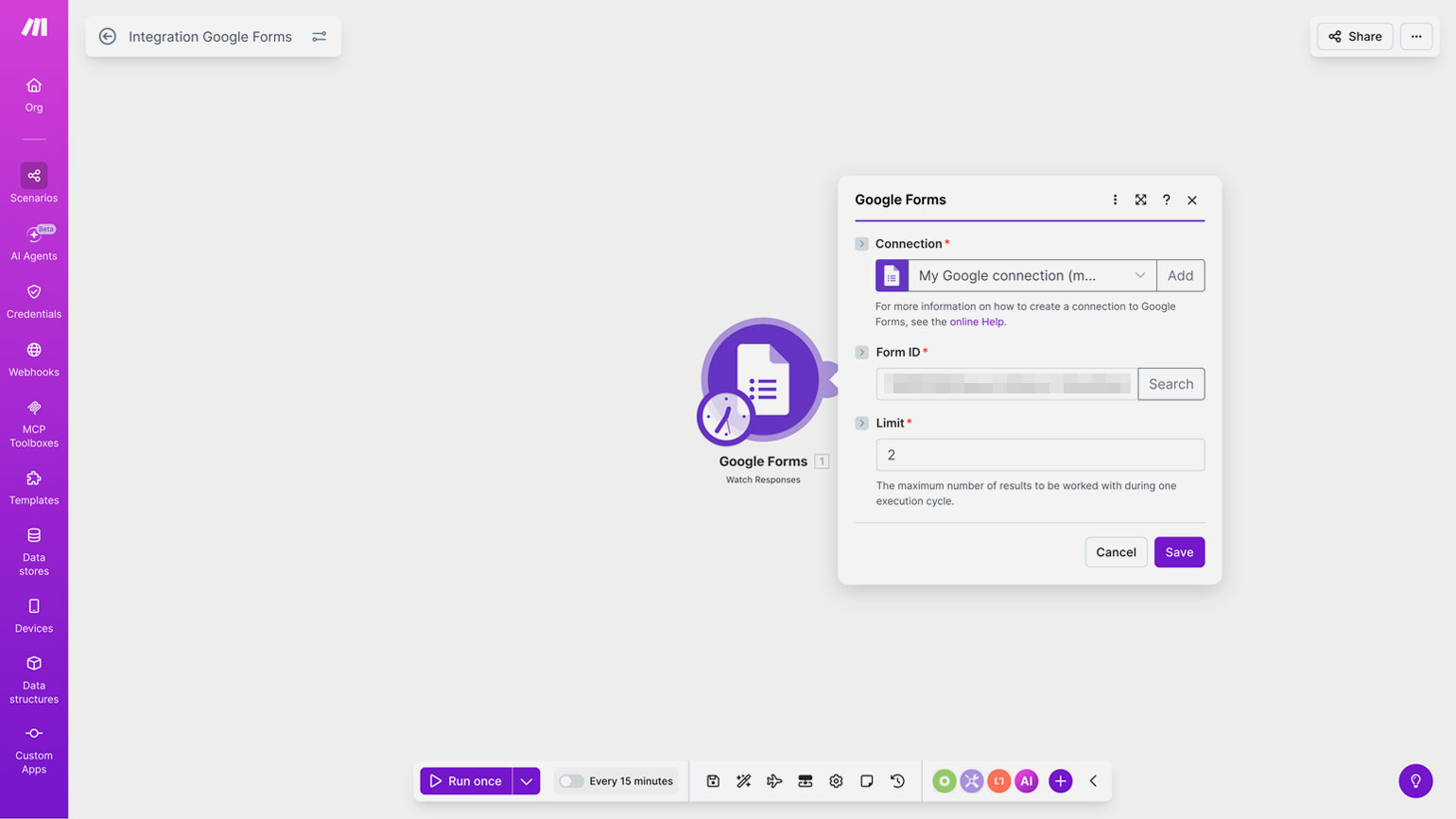Expand the Connection field chevron
The height and width of the screenshot is (819, 1456).
point(861,244)
